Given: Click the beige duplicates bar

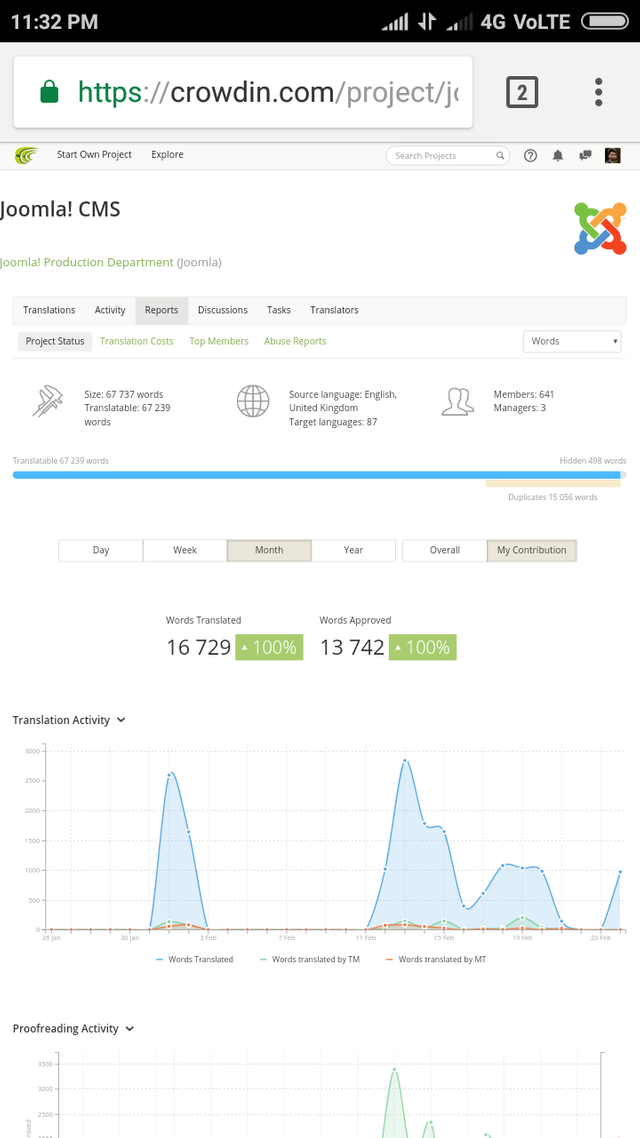Looking at the screenshot, I should [553, 483].
